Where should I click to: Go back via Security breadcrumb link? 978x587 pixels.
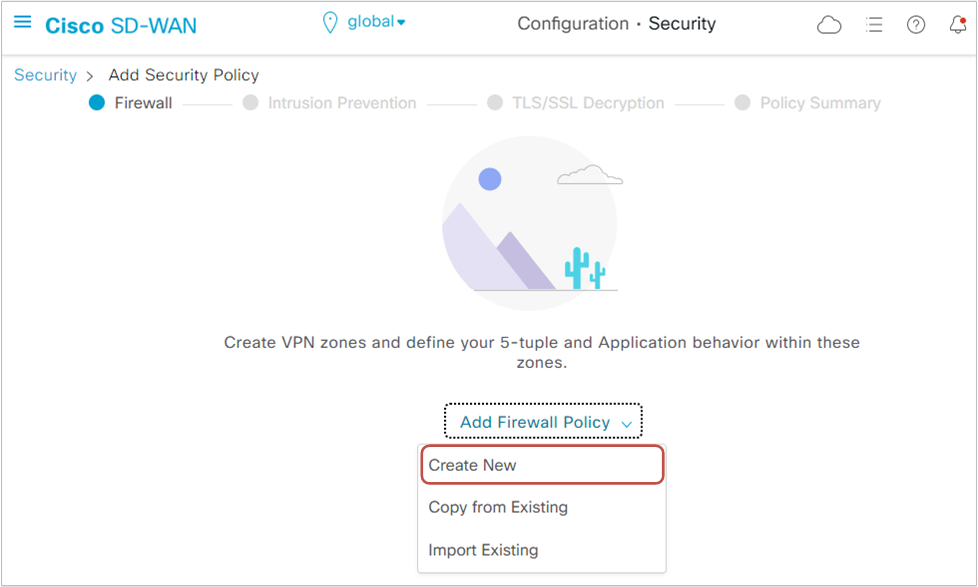coord(45,75)
